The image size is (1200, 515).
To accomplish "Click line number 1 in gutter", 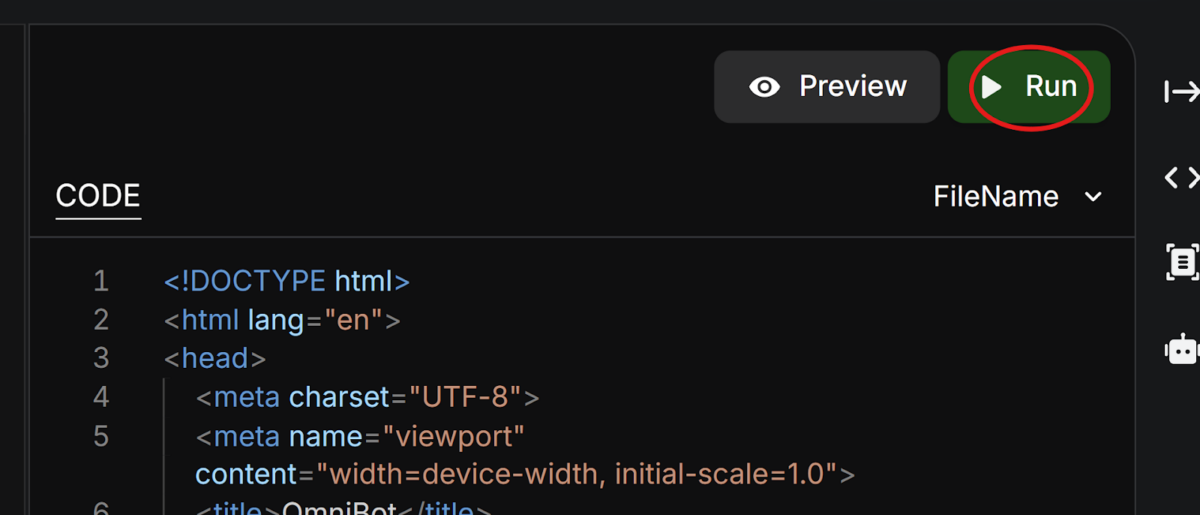I will 100,281.
